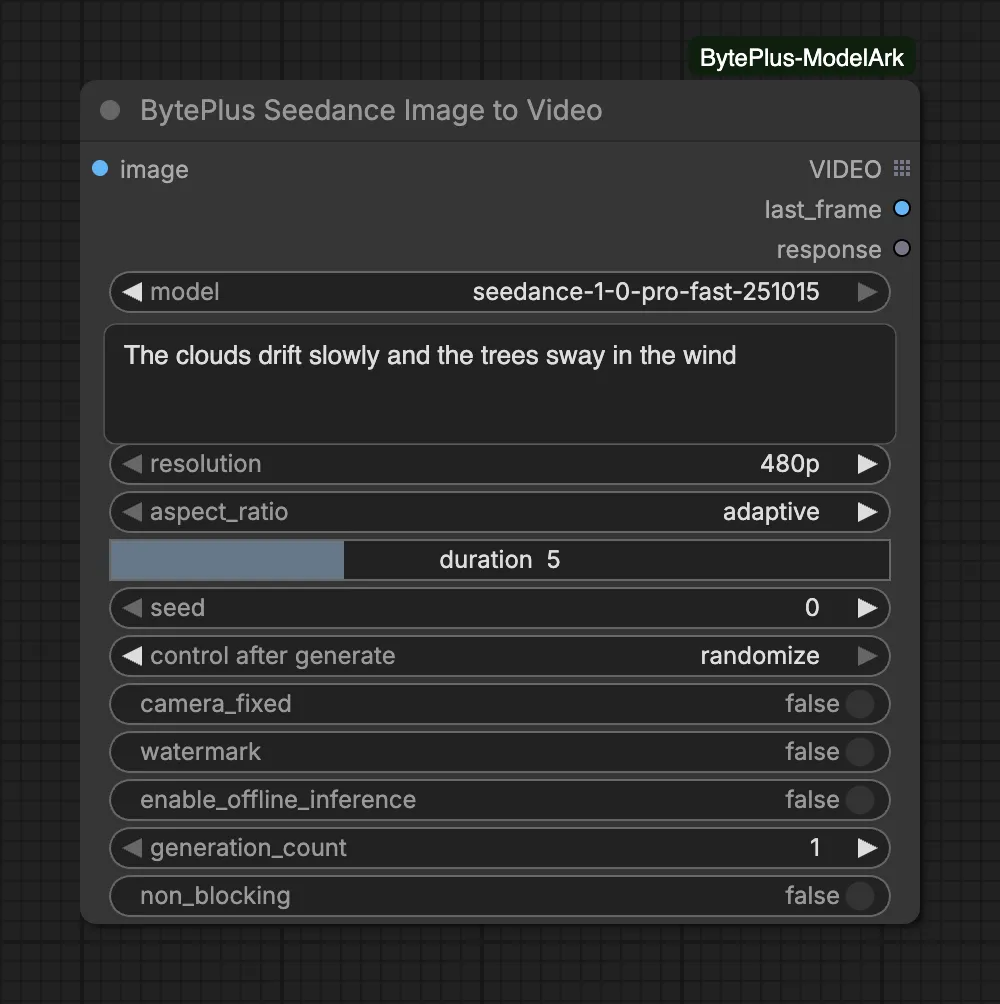Click the seed value 0 field
This screenshot has width=1000, height=1004.
[812, 608]
